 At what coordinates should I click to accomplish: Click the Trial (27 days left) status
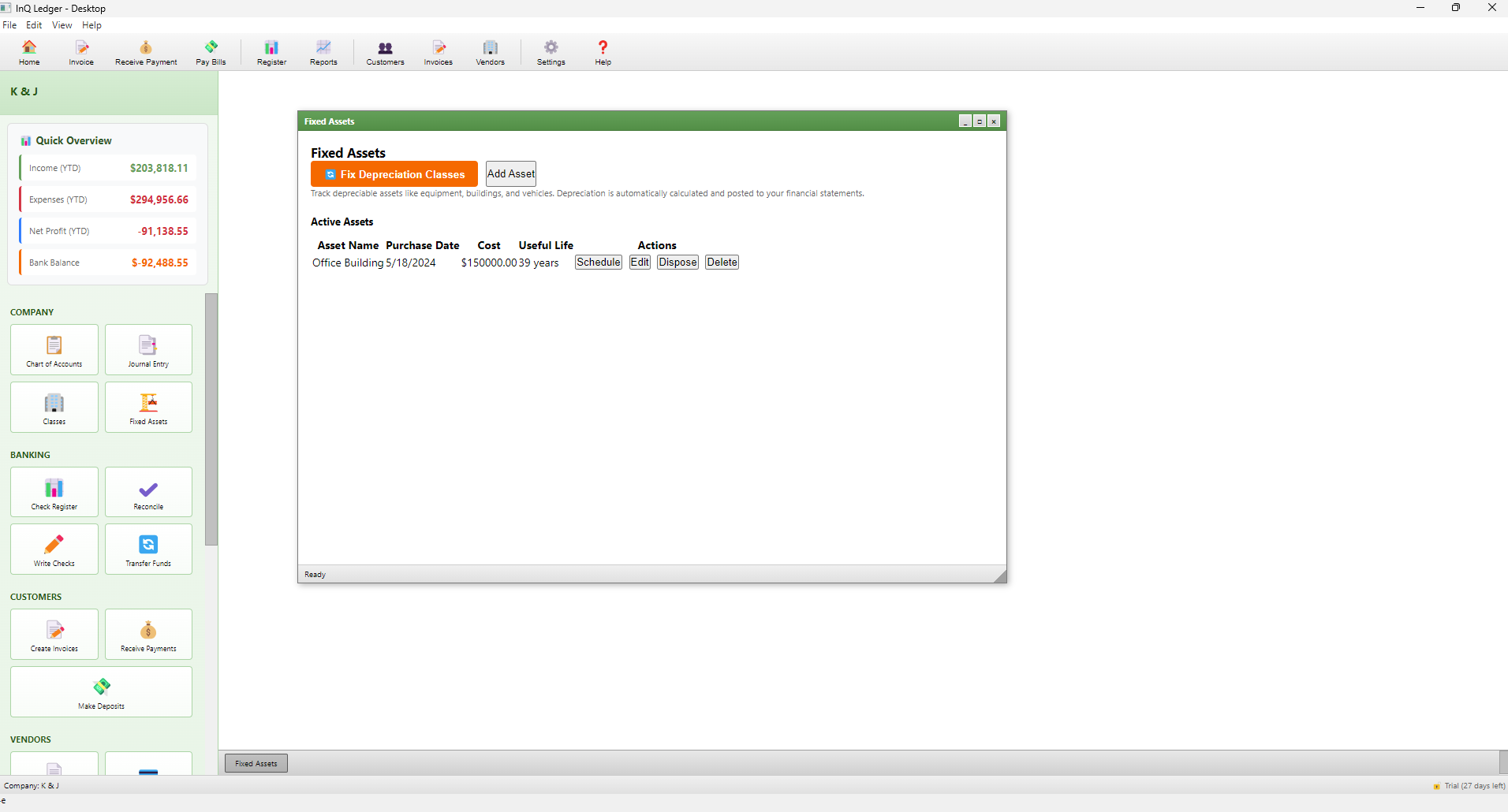click(1469, 786)
